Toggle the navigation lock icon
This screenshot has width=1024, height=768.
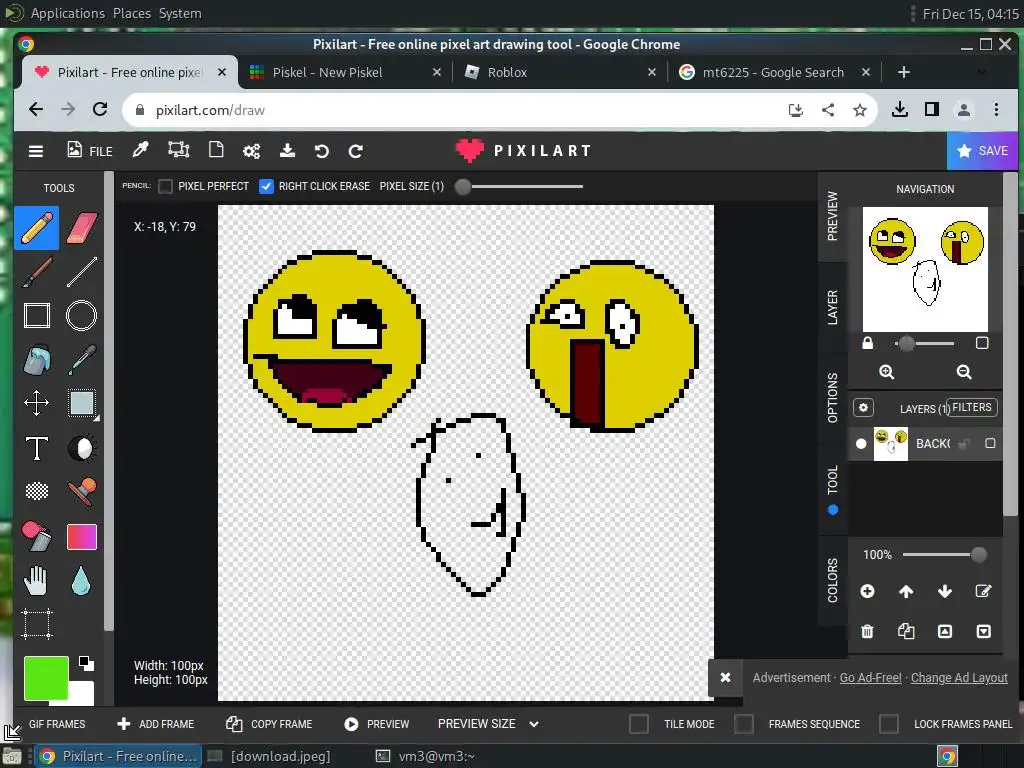coord(867,344)
